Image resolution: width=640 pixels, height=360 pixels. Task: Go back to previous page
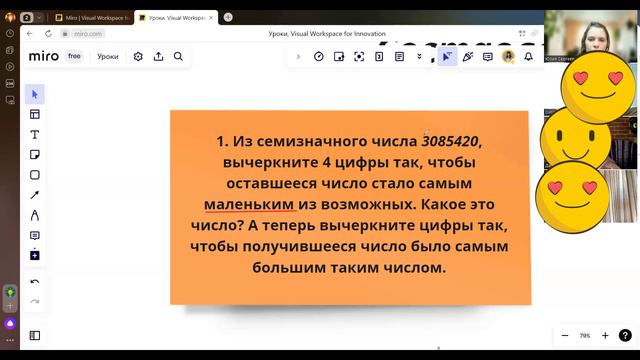point(29,34)
